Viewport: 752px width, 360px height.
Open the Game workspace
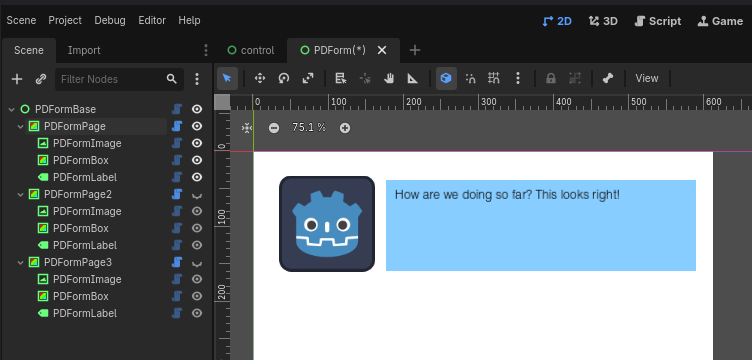(x=720, y=21)
